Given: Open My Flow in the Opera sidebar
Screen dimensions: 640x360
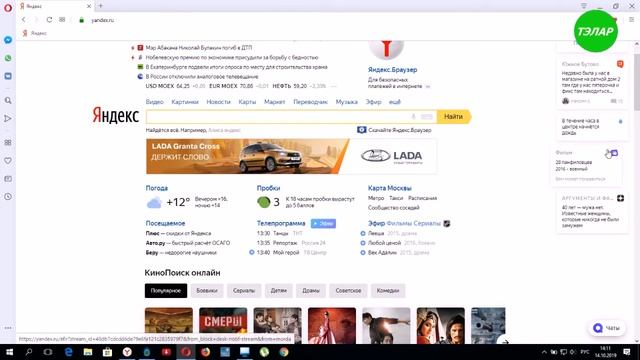Looking at the screenshot, I should click(8, 118).
